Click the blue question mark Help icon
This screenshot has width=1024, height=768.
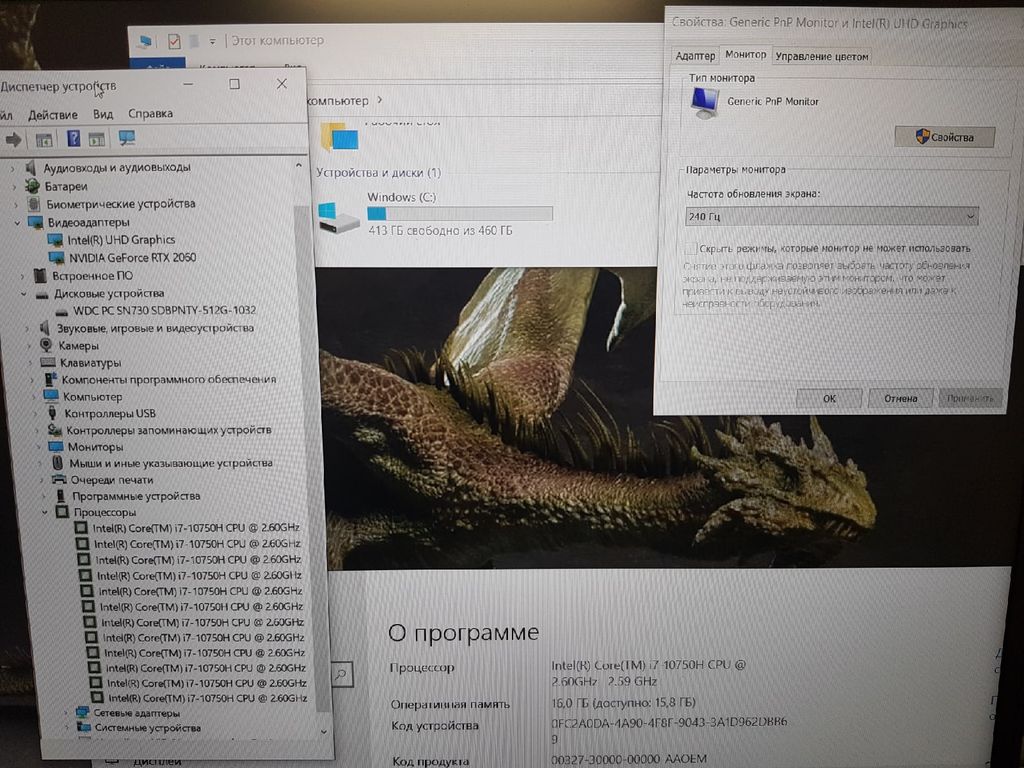pyautogui.click(x=73, y=139)
